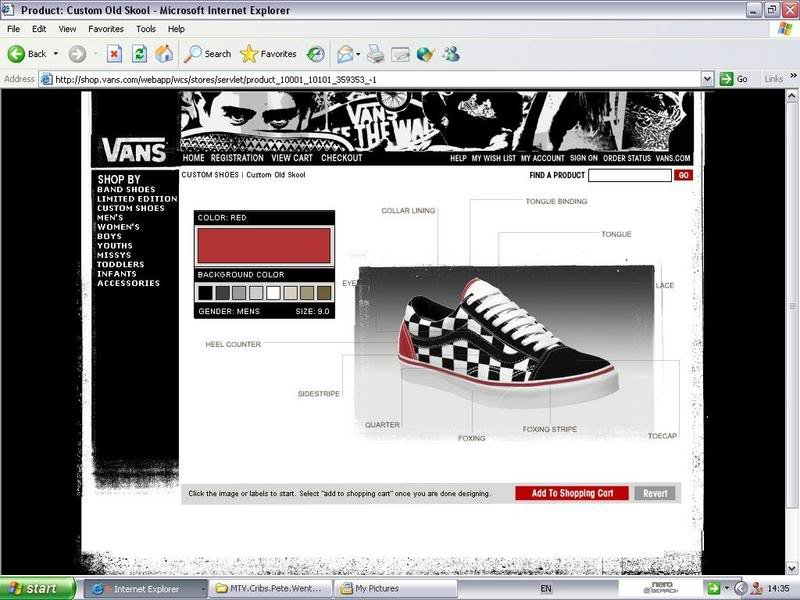
Task: Click the Find A Product input field
Action: tap(630, 175)
